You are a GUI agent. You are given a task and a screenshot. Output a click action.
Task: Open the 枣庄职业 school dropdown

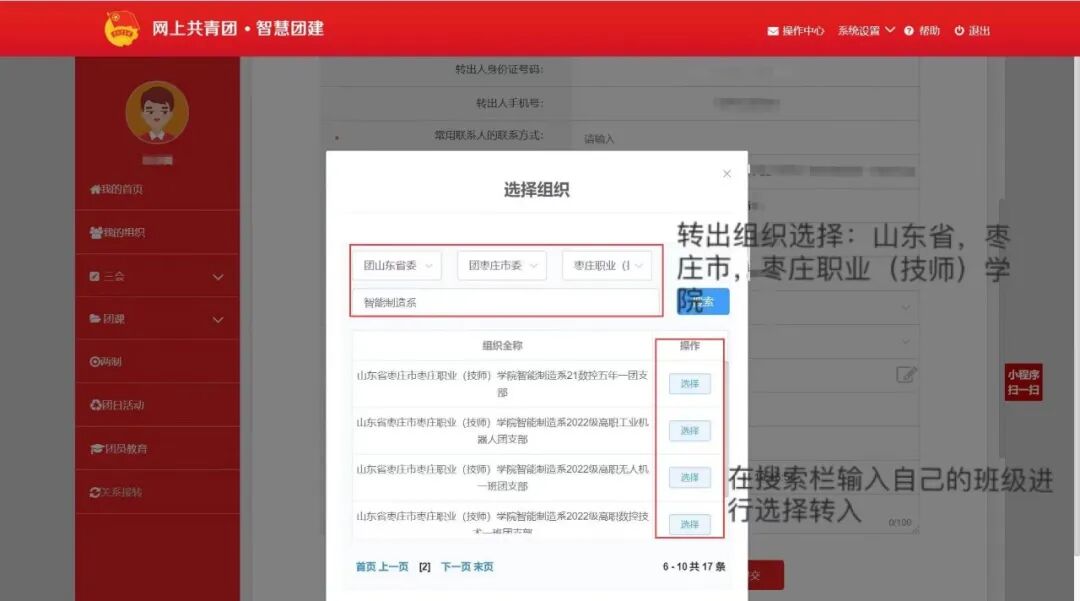pyautogui.click(x=607, y=266)
